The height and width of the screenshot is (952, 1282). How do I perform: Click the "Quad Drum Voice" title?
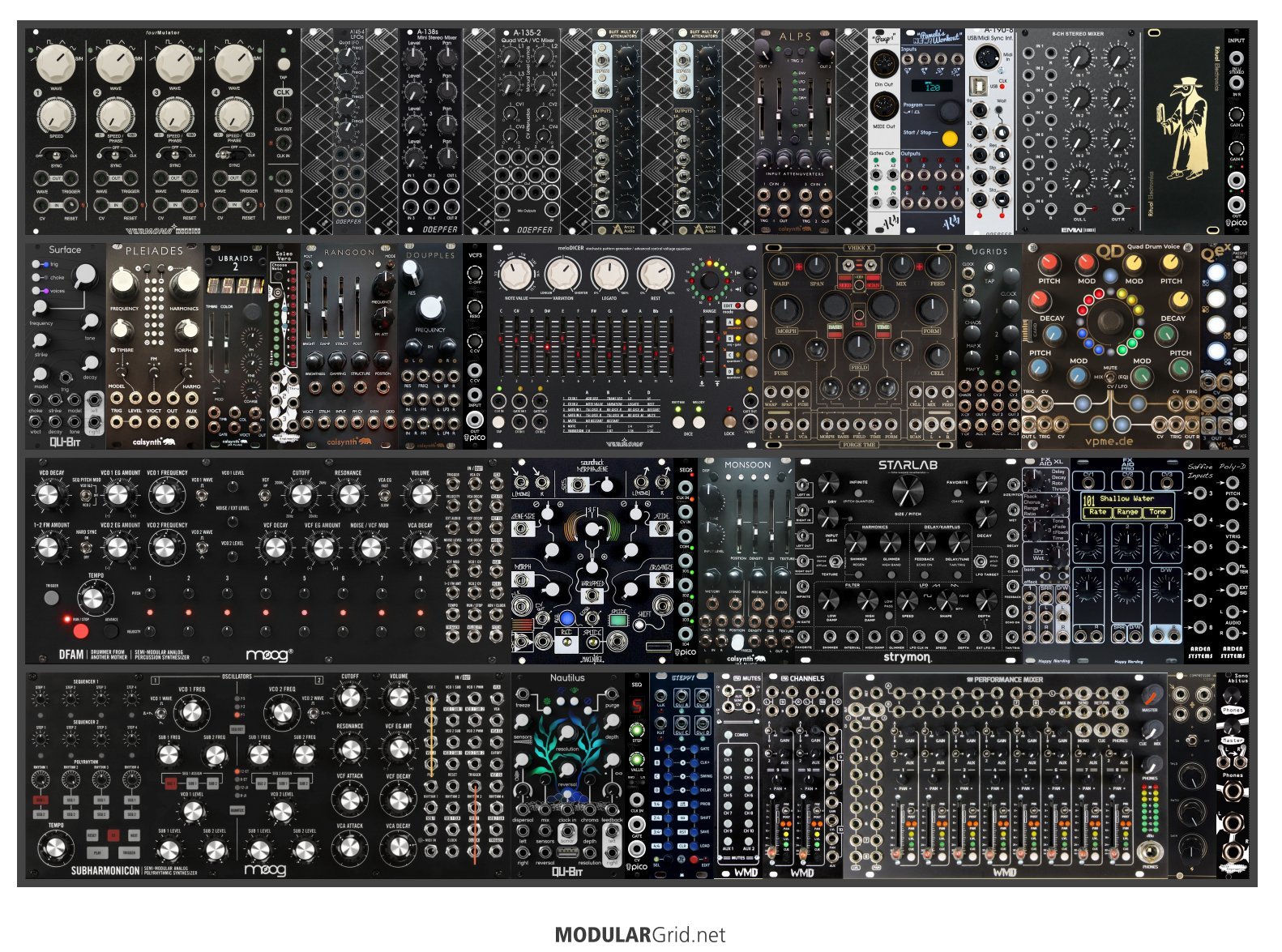pyautogui.click(x=1153, y=246)
